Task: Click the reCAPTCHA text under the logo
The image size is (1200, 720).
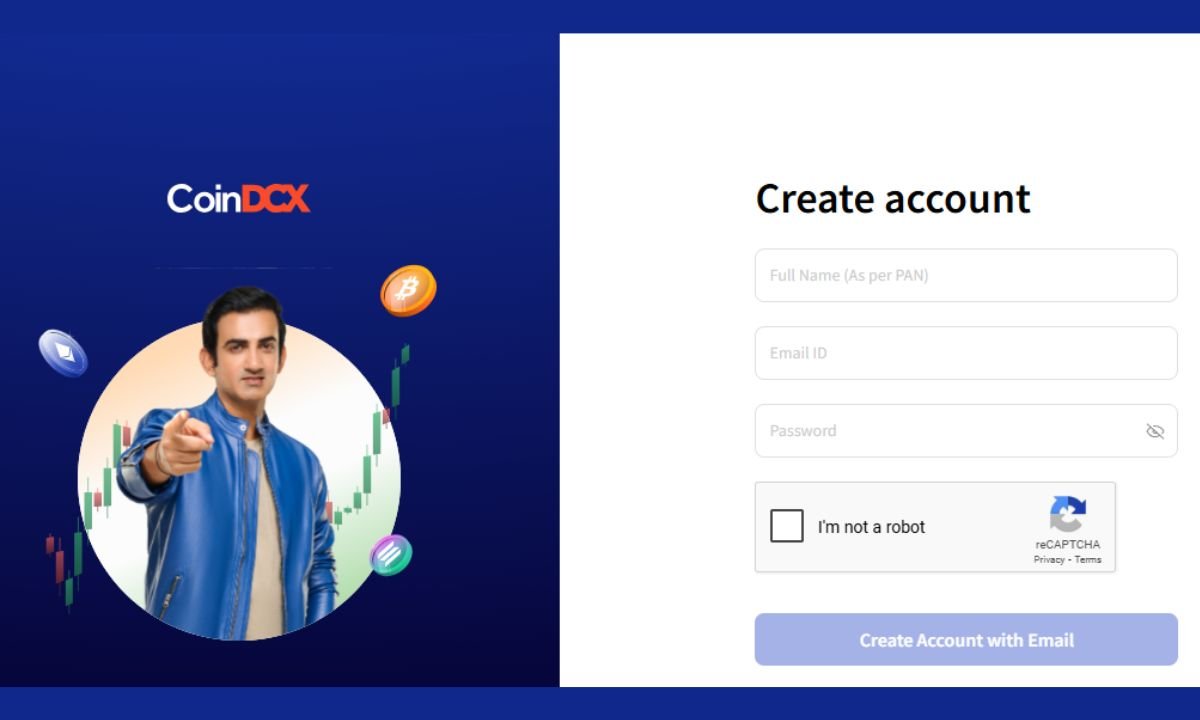Action: (1067, 545)
